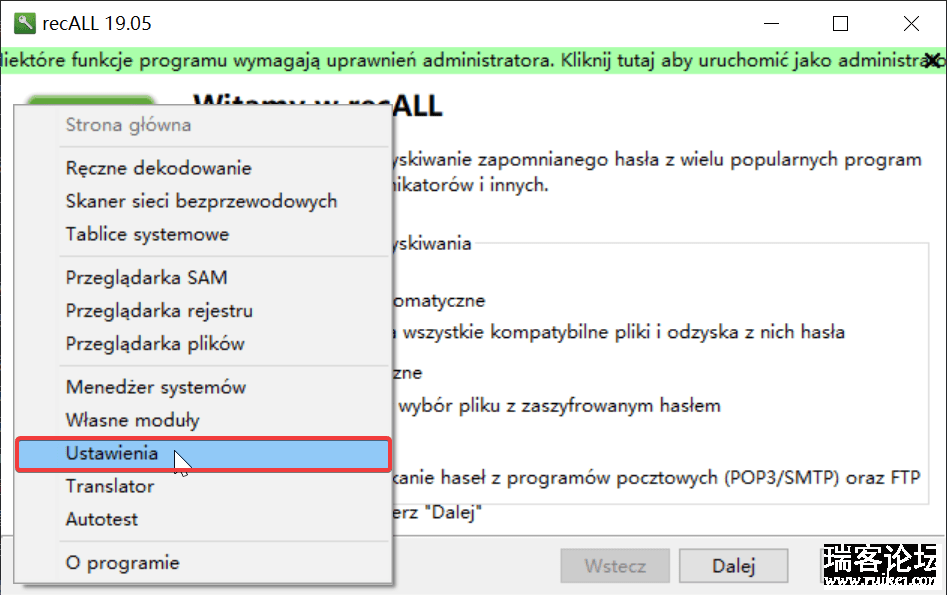Viewport: 947px width, 595px height.
Task: Click the Wstecz button
Action: tap(615, 566)
